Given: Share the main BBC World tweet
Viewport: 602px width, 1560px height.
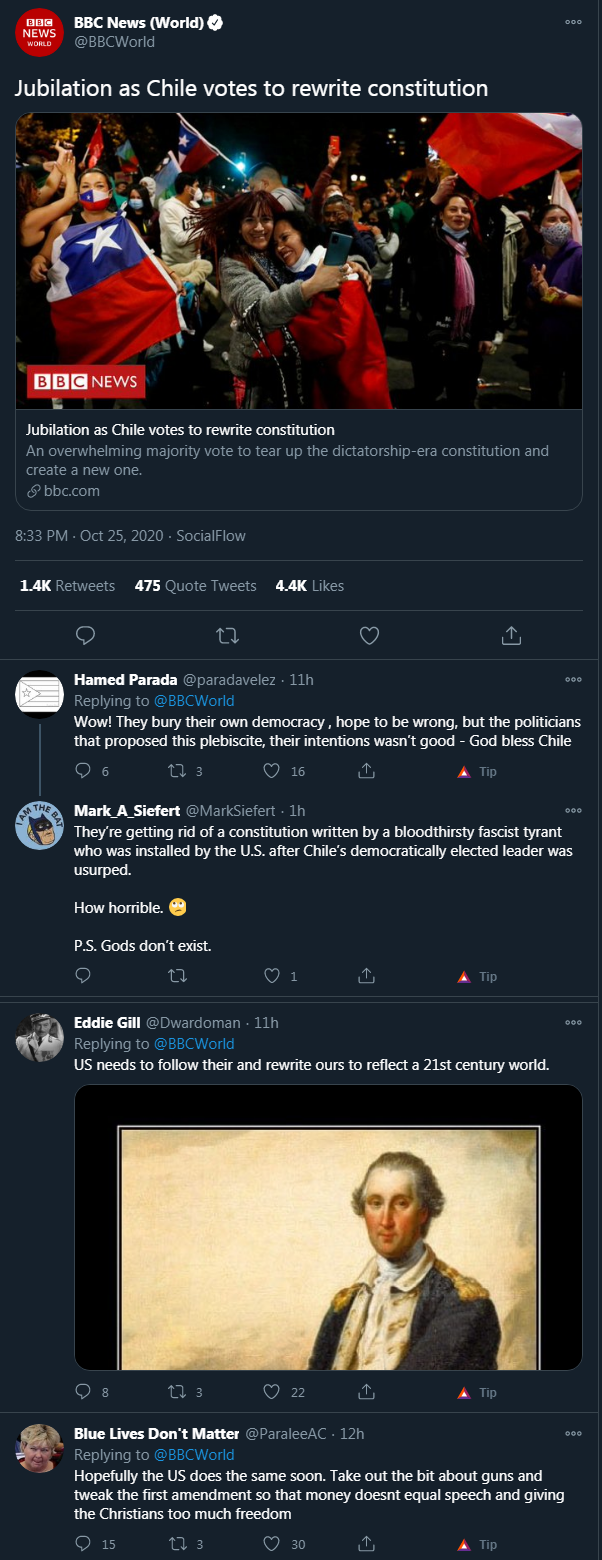Looking at the screenshot, I should (x=510, y=635).
